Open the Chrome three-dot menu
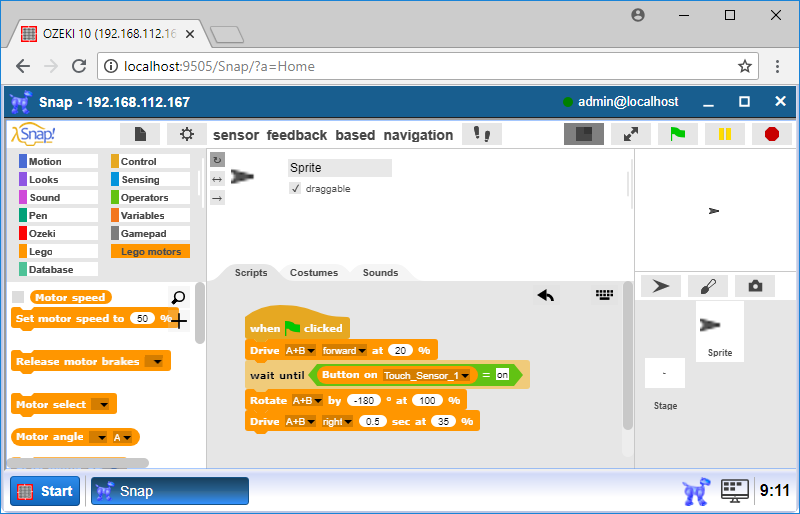800x514 pixels. pos(777,66)
